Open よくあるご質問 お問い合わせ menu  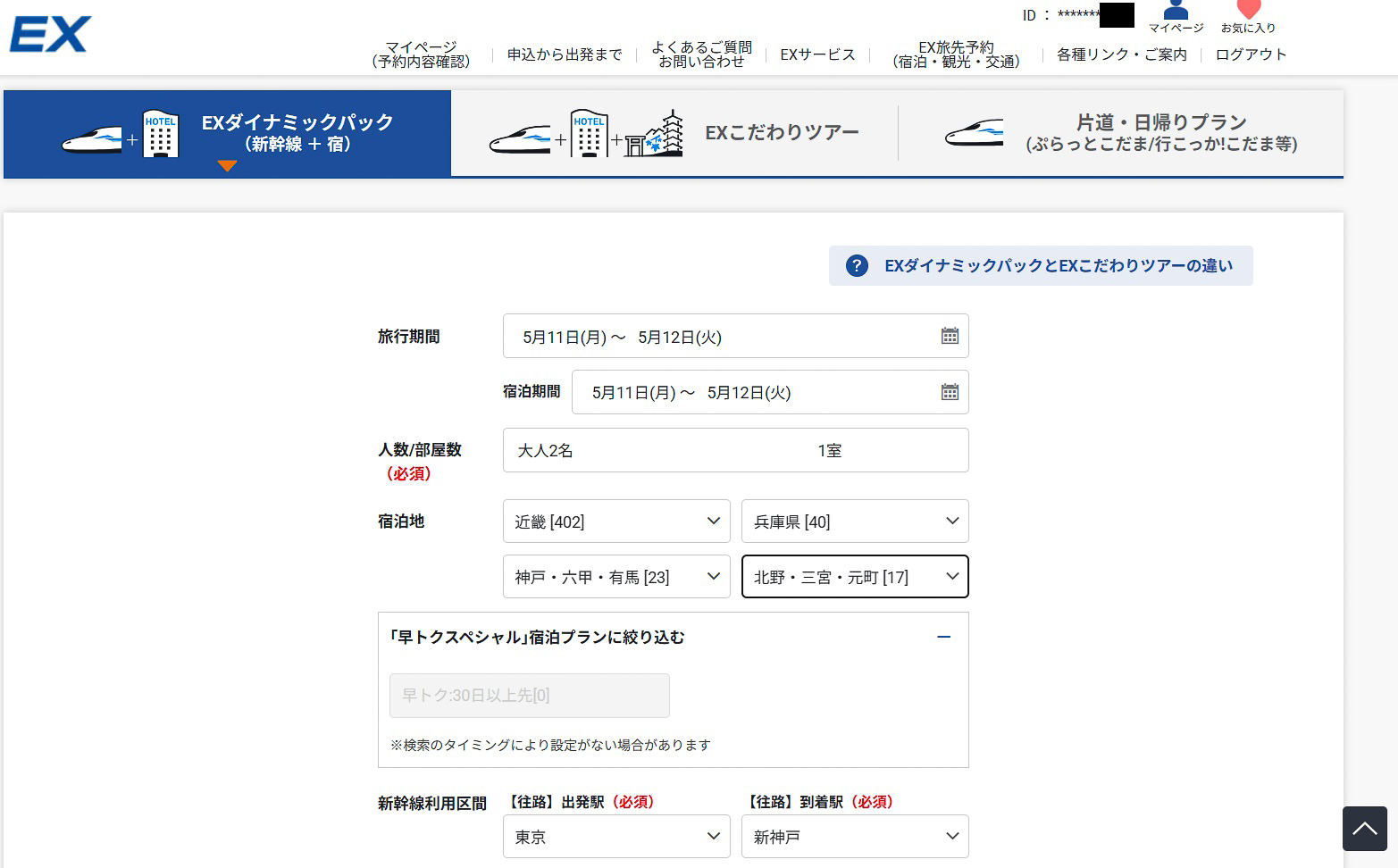click(x=702, y=54)
